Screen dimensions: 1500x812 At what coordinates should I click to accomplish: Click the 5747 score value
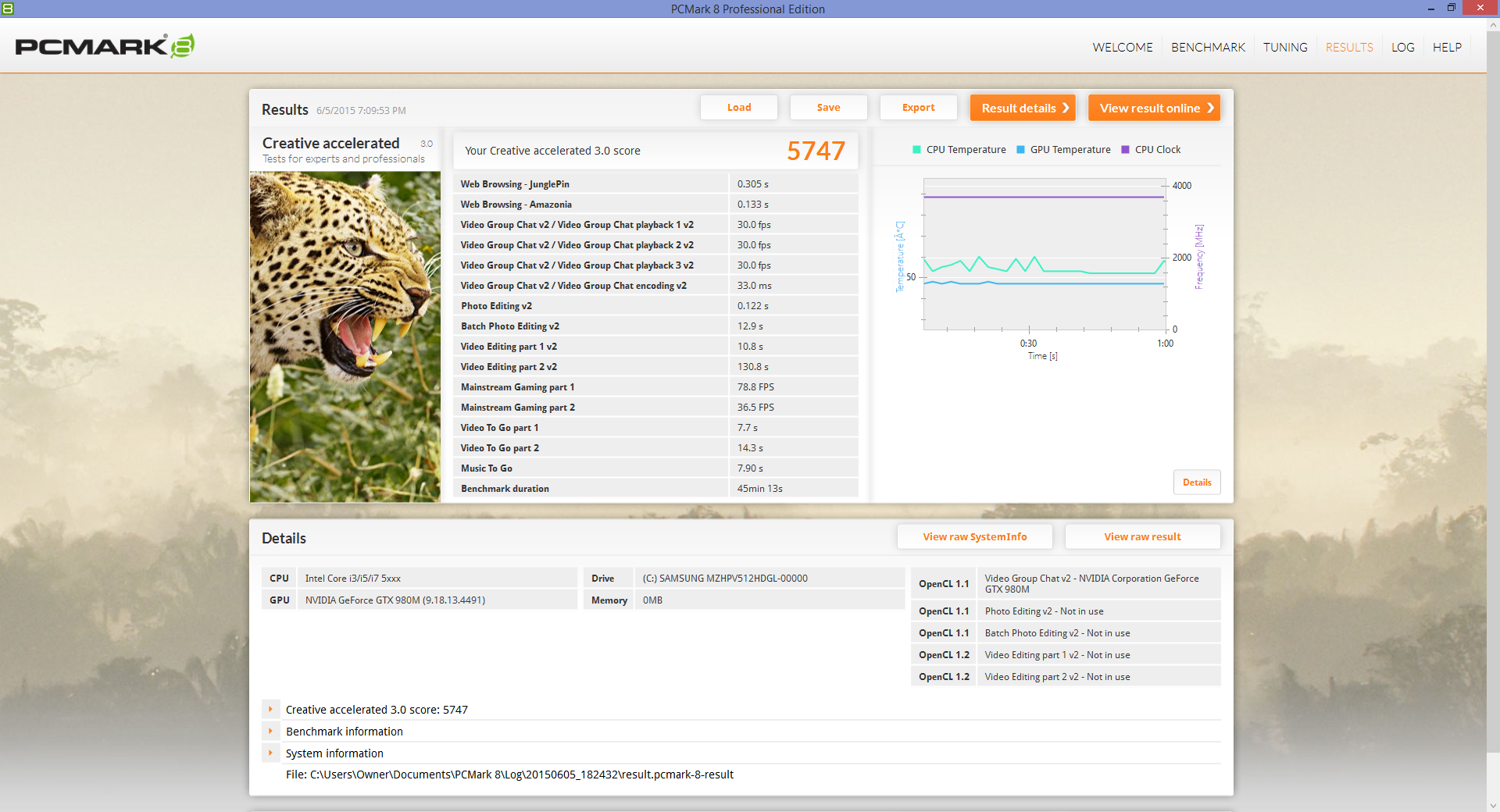(x=816, y=151)
